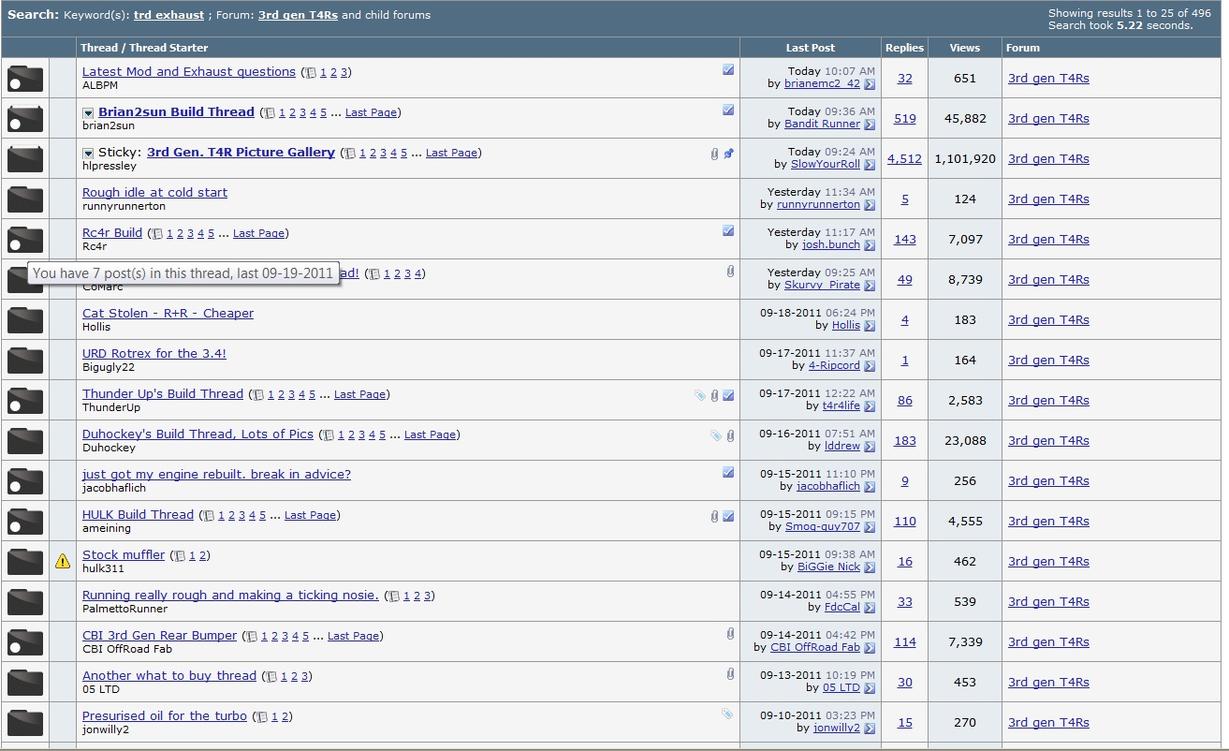The image size is (1229, 751).
Task: Open URD Rotrex for the 3.4! thread
Action: tap(154, 353)
